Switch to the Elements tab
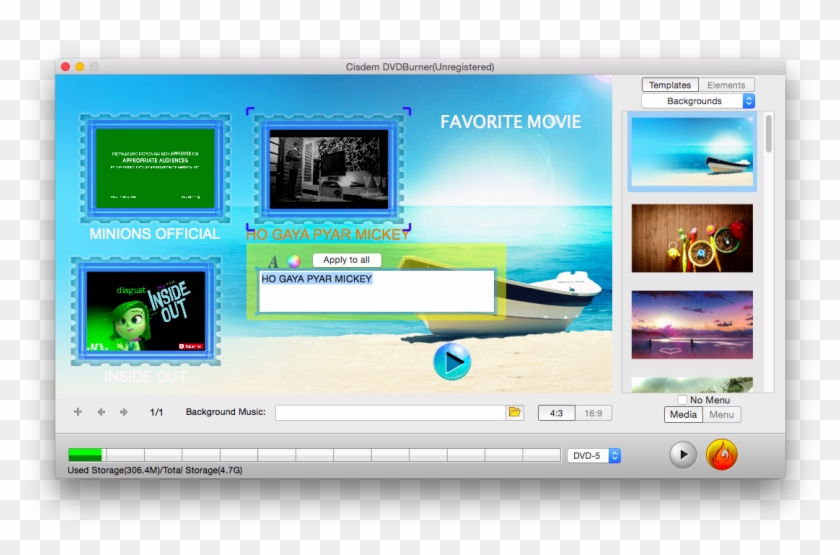Screen dimensions: 840x555 coord(726,85)
